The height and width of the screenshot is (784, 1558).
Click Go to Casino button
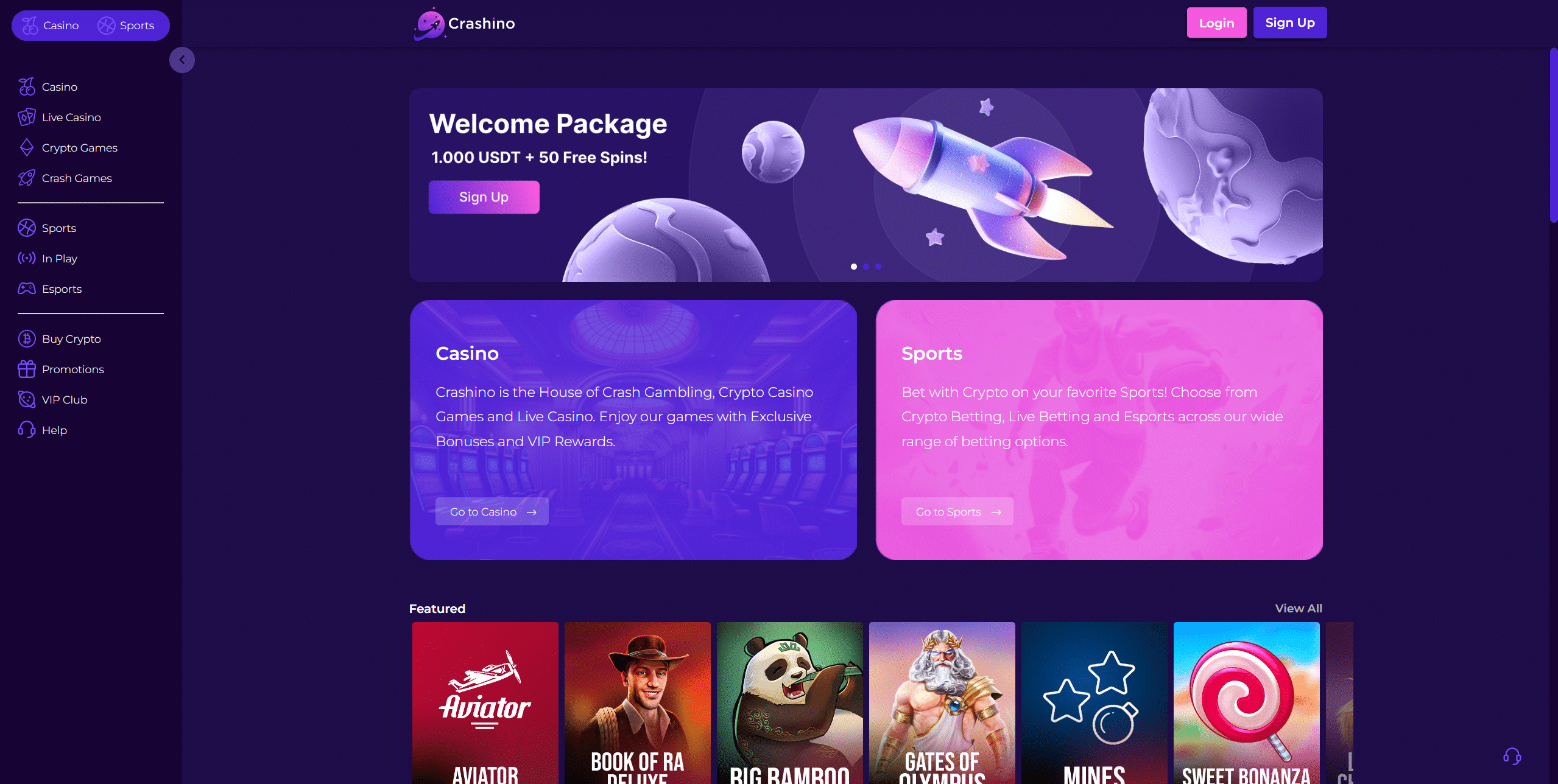(x=492, y=511)
